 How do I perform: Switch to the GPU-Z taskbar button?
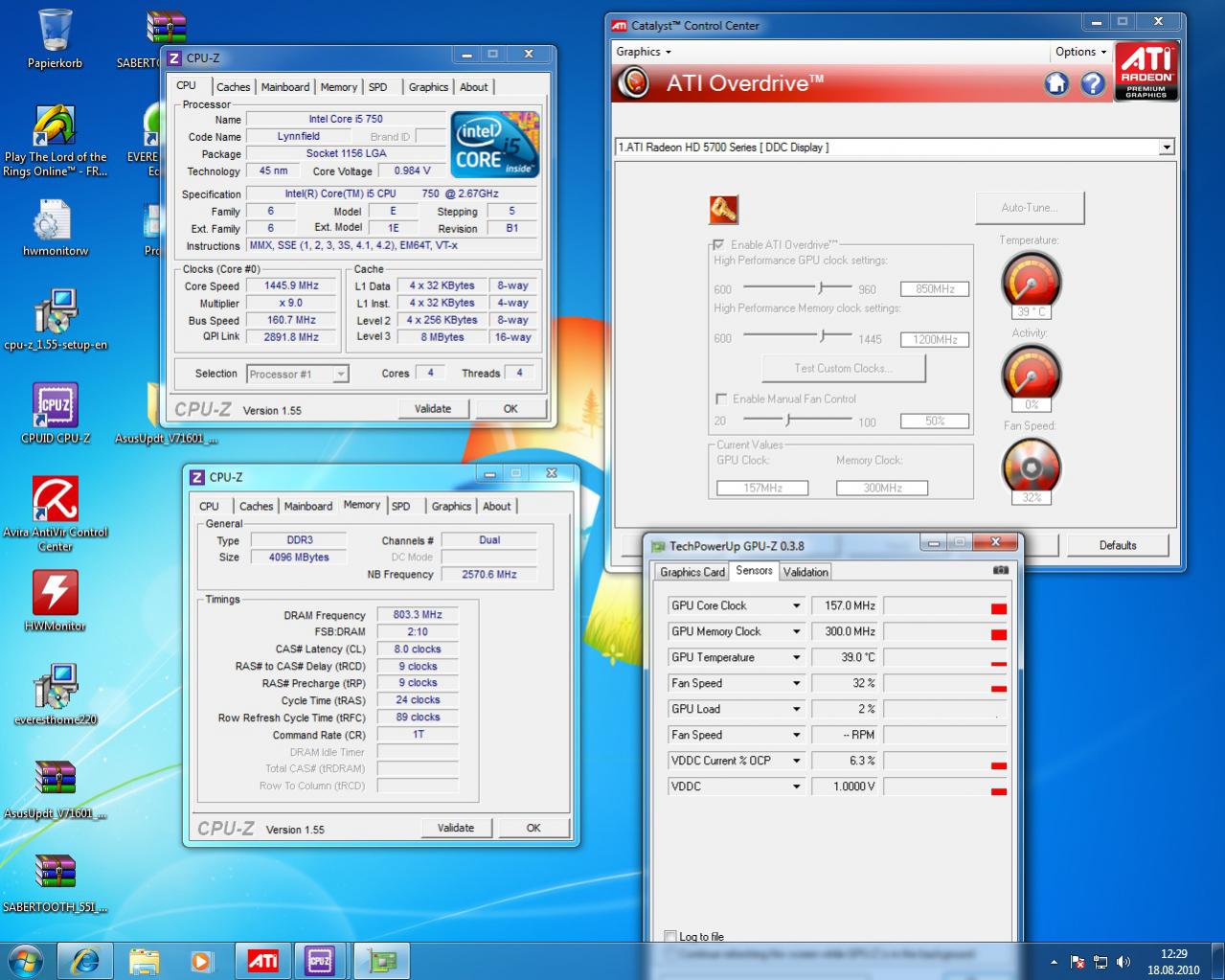click(x=381, y=960)
